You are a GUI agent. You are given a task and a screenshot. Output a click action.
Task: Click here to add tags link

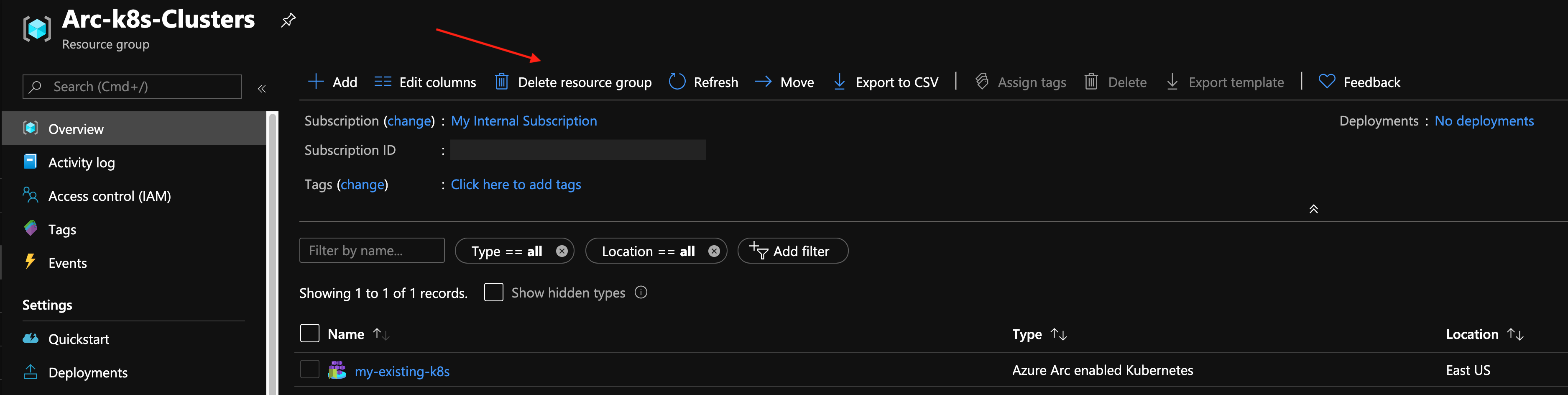point(516,184)
